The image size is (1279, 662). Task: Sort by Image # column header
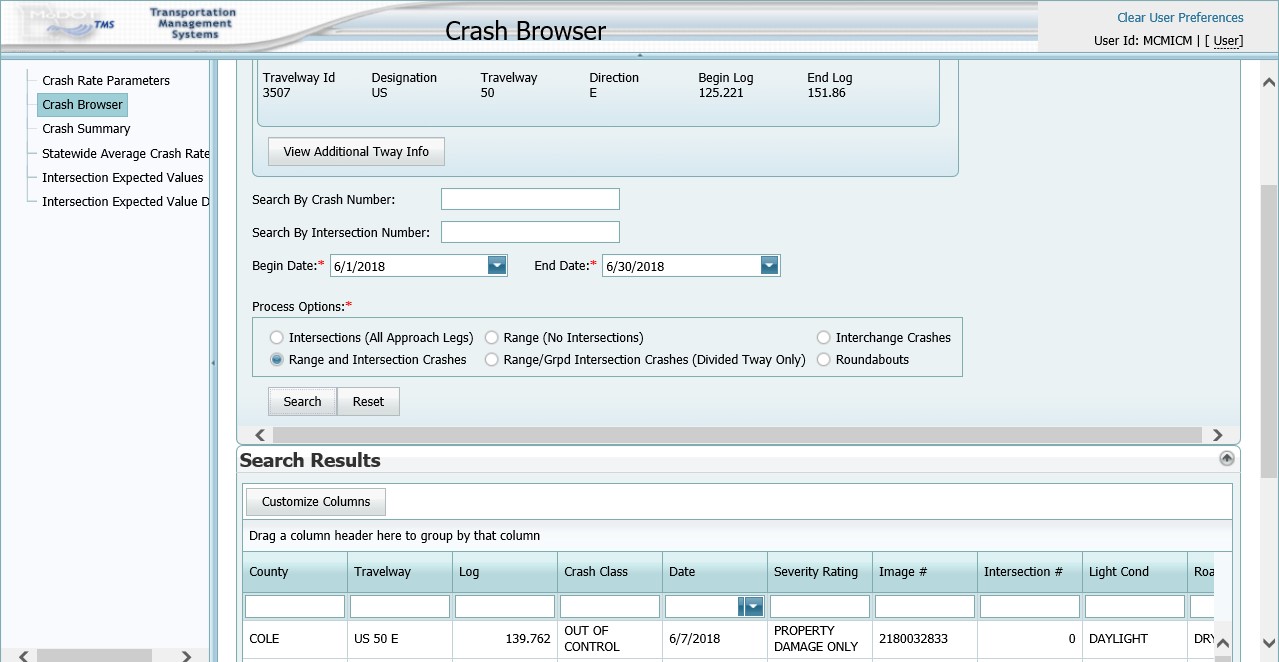point(925,572)
